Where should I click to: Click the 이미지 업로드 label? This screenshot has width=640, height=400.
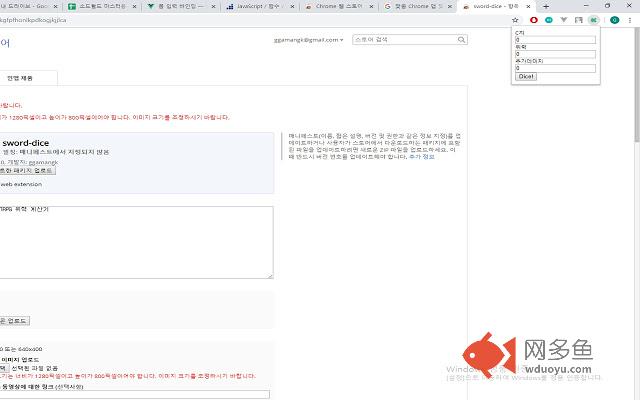point(20,360)
